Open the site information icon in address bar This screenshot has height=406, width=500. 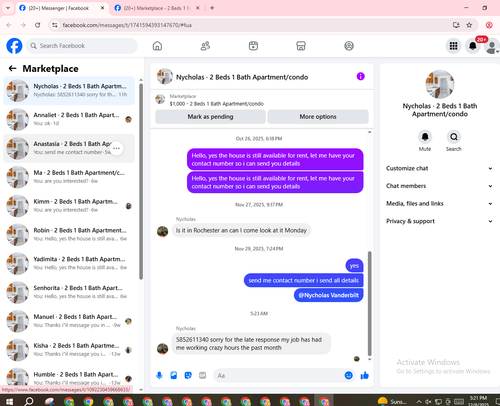(x=55, y=25)
